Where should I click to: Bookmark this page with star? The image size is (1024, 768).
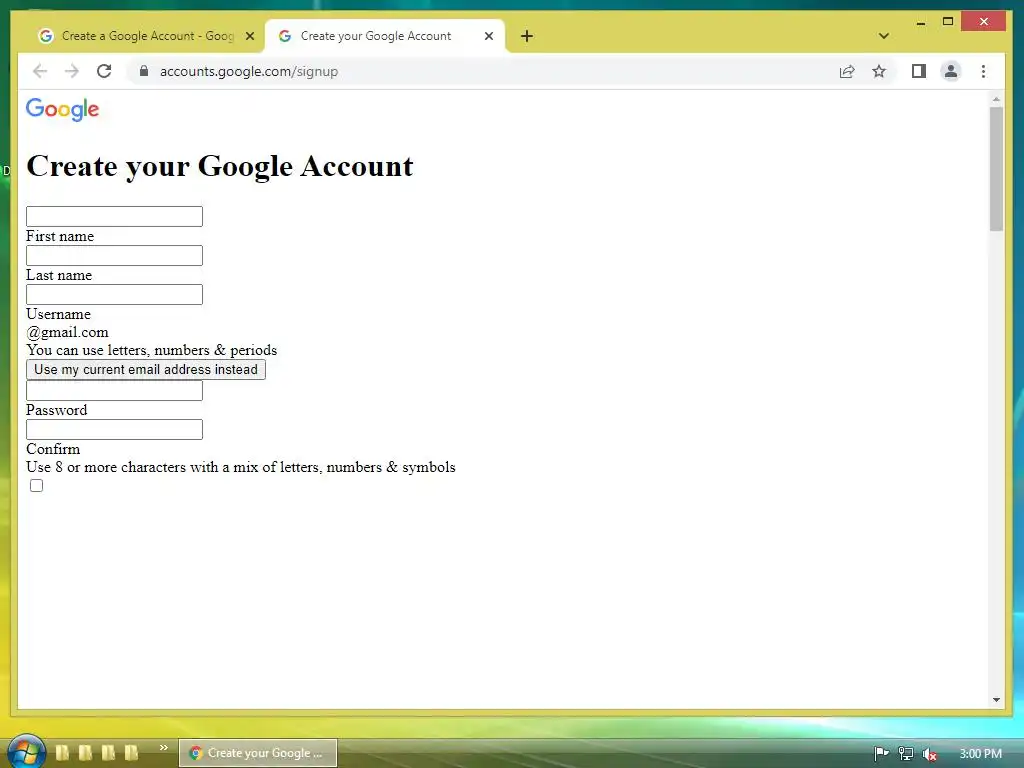click(879, 71)
